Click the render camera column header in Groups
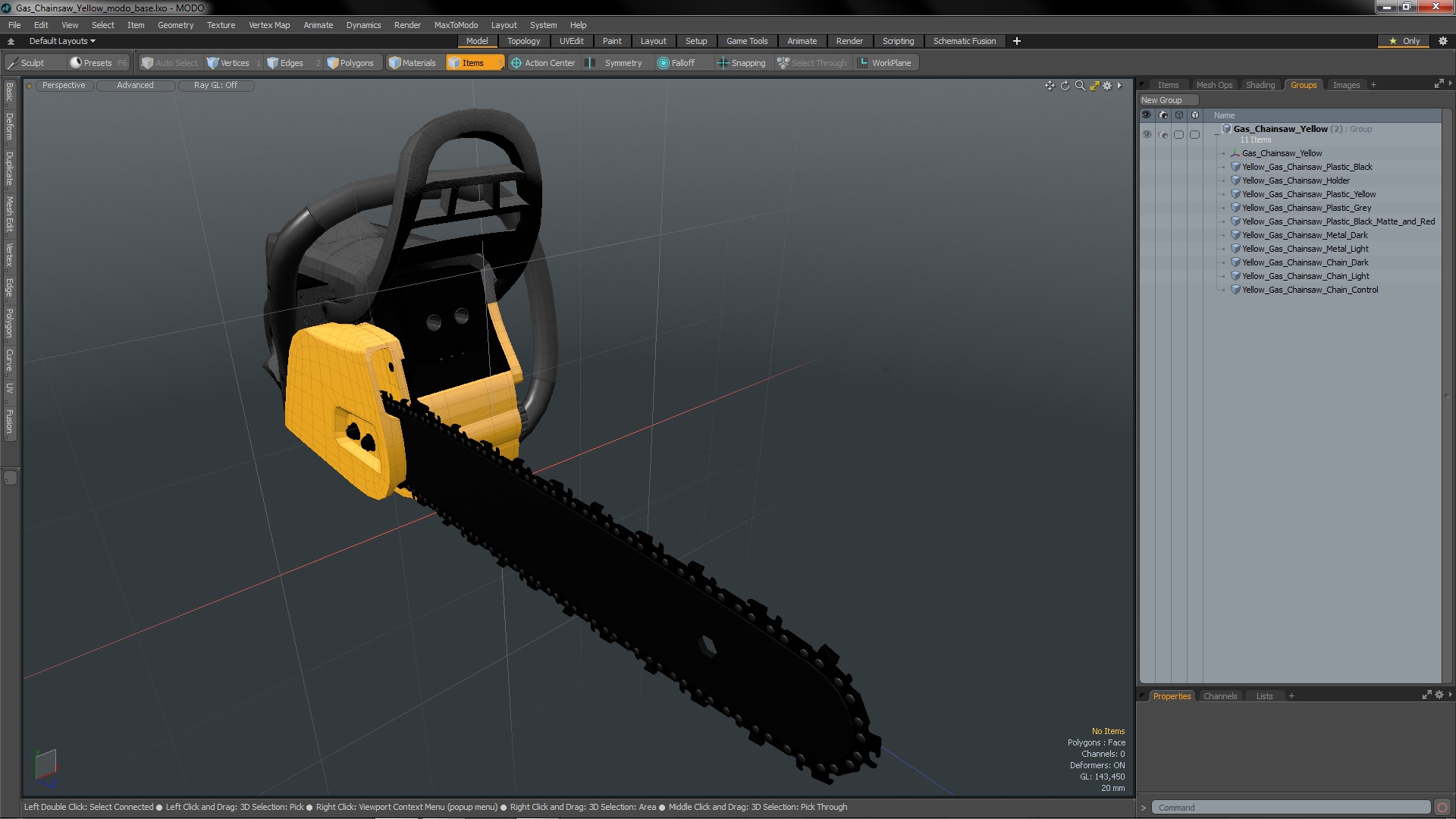 tap(1163, 115)
